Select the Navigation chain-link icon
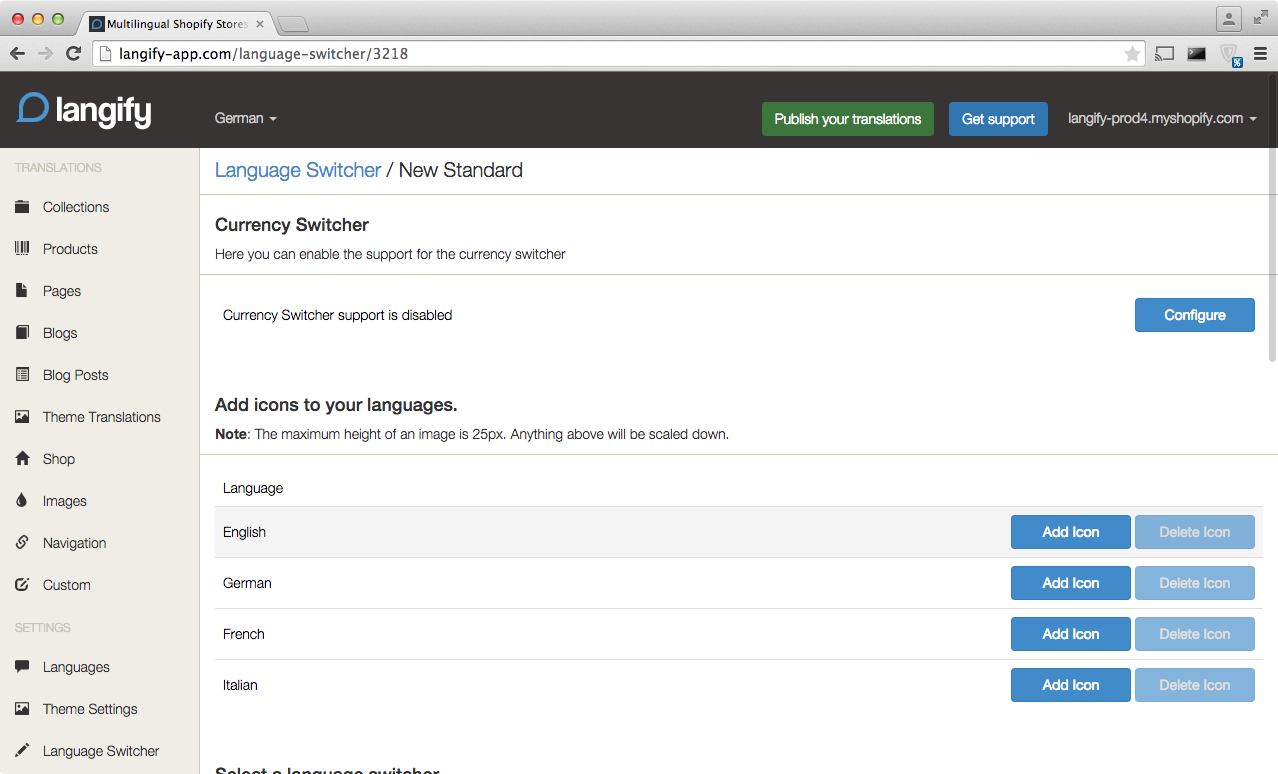The height and width of the screenshot is (774, 1278). click(x=21, y=542)
